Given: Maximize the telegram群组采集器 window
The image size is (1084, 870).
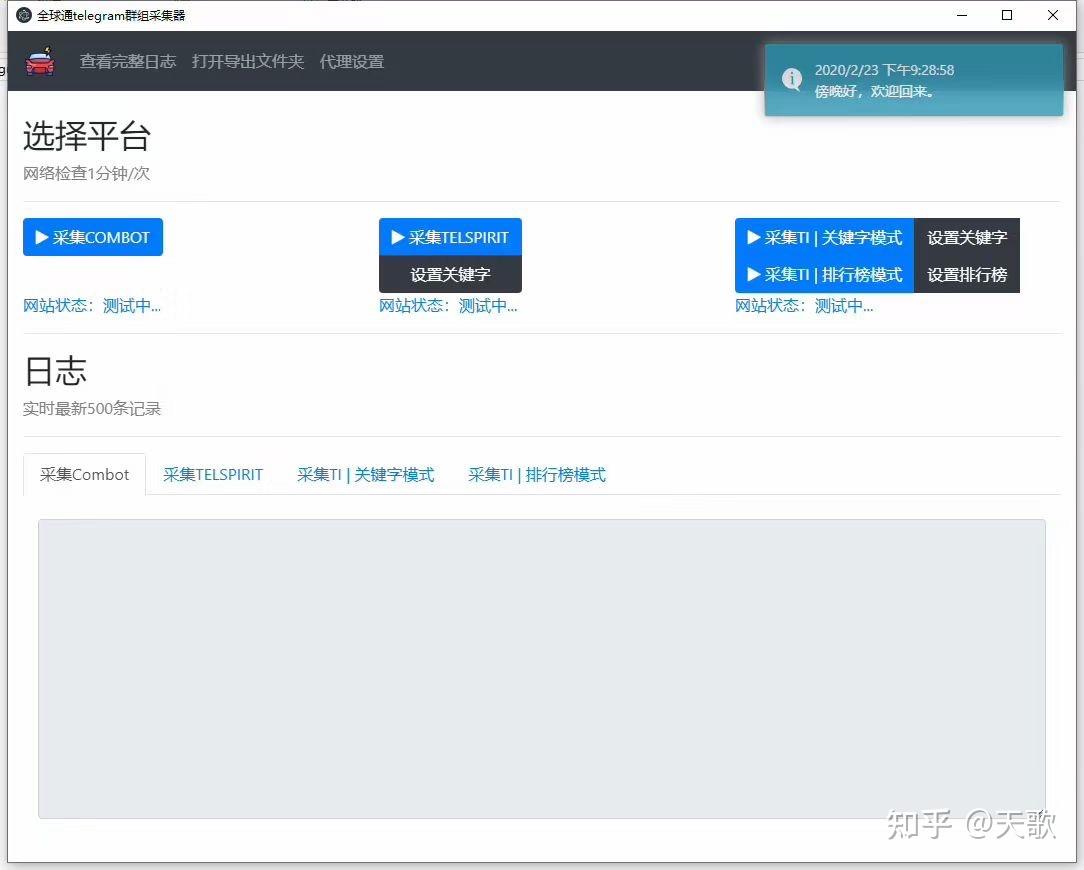Looking at the screenshot, I should (x=1007, y=15).
